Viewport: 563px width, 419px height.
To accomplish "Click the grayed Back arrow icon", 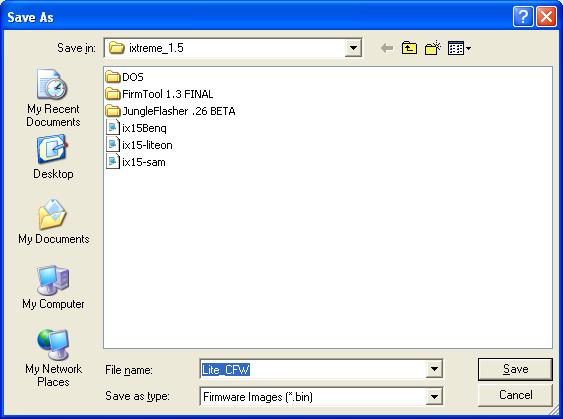I will (386, 48).
